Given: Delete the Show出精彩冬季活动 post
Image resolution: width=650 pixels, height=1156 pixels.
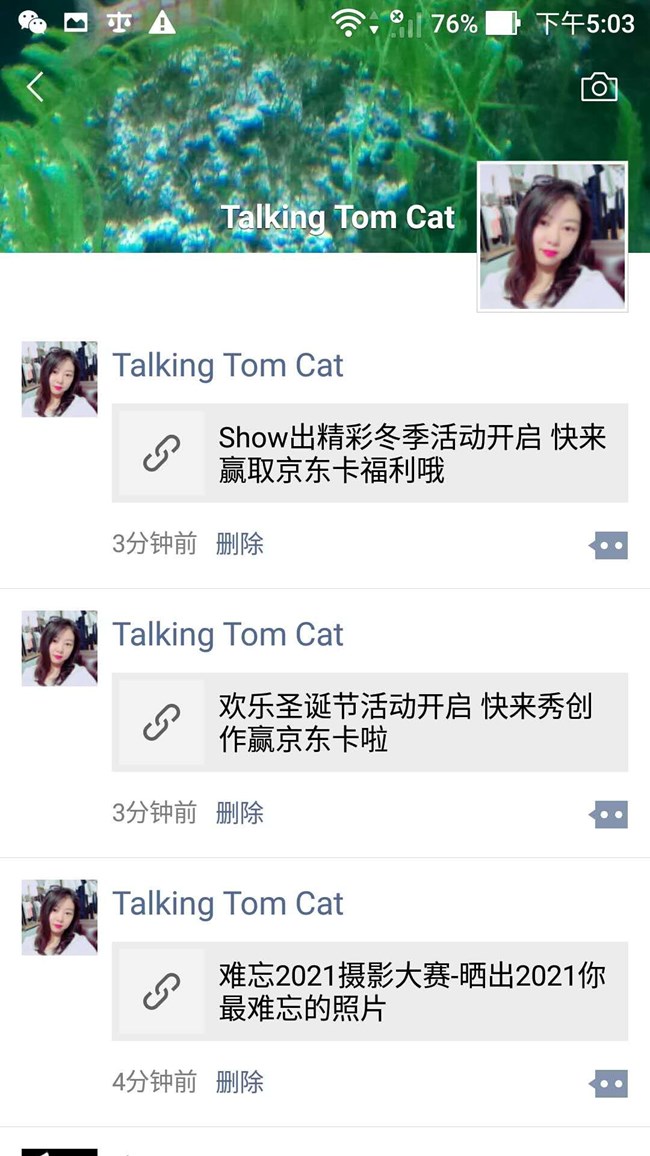Looking at the screenshot, I should click(x=240, y=544).
